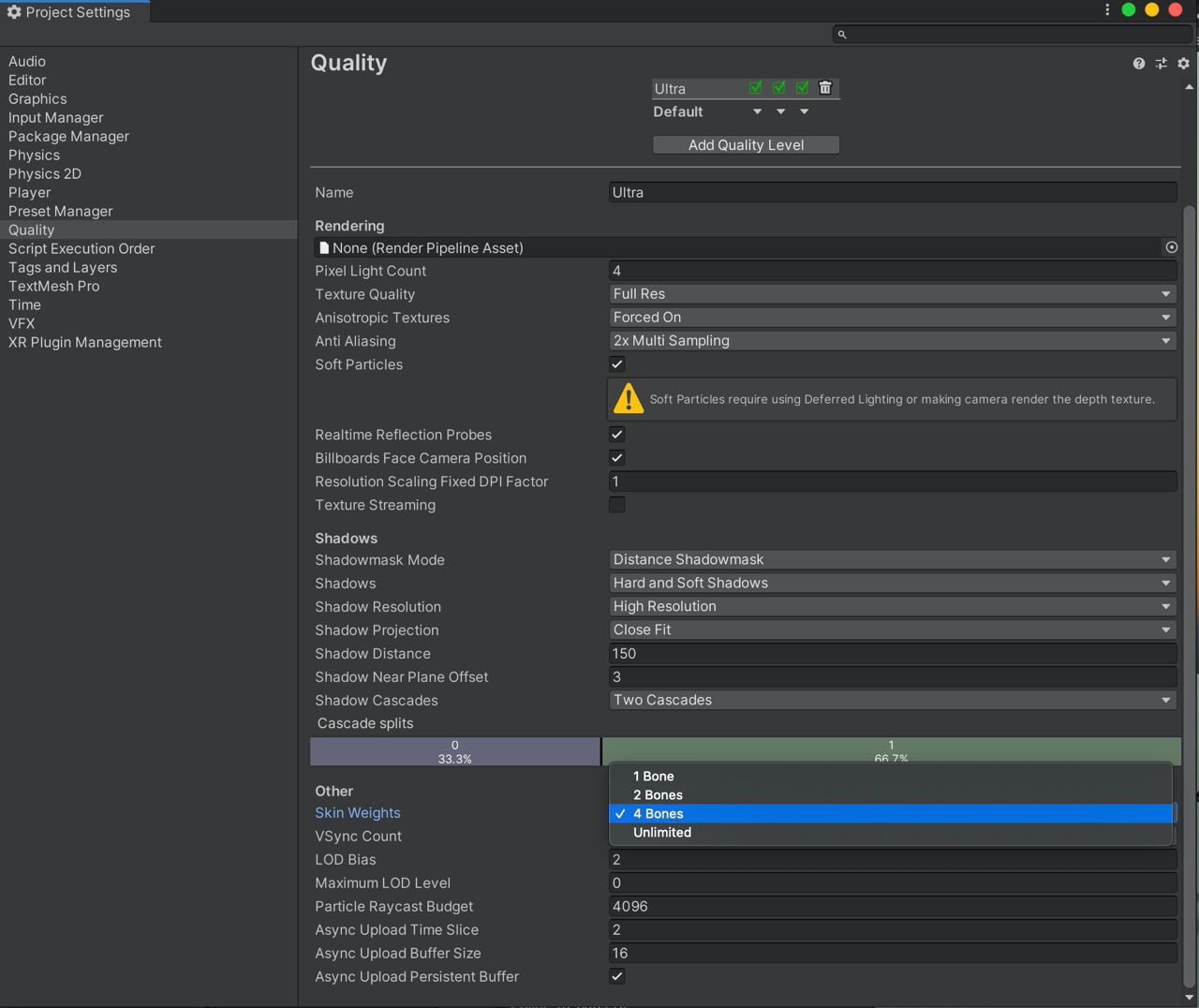Open the Texture Quality dropdown
Image resolution: width=1199 pixels, height=1008 pixels.
[893, 293]
